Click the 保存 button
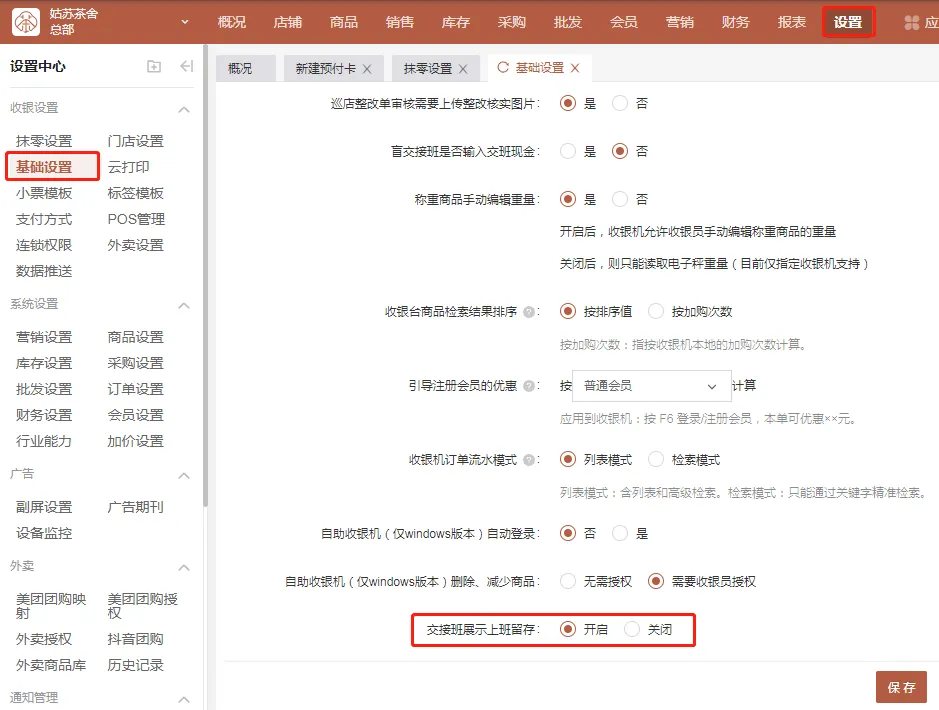Screen dimensions: 939x710 901,687
